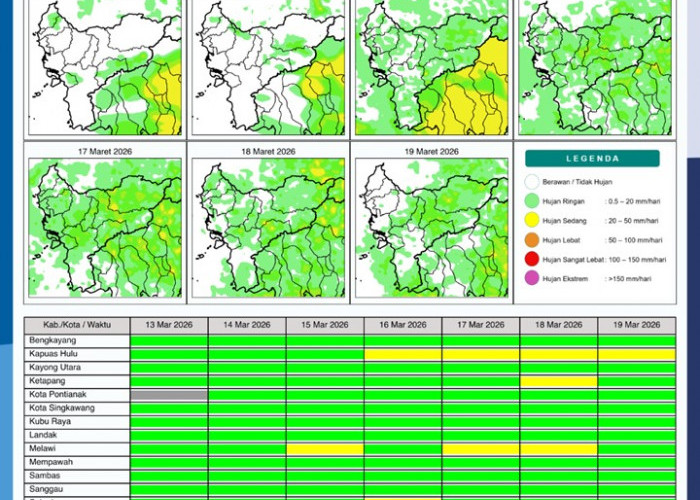The image size is (700, 500).
Task: Select the orange Hujan Lebat legend circle
Action: point(531,240)
